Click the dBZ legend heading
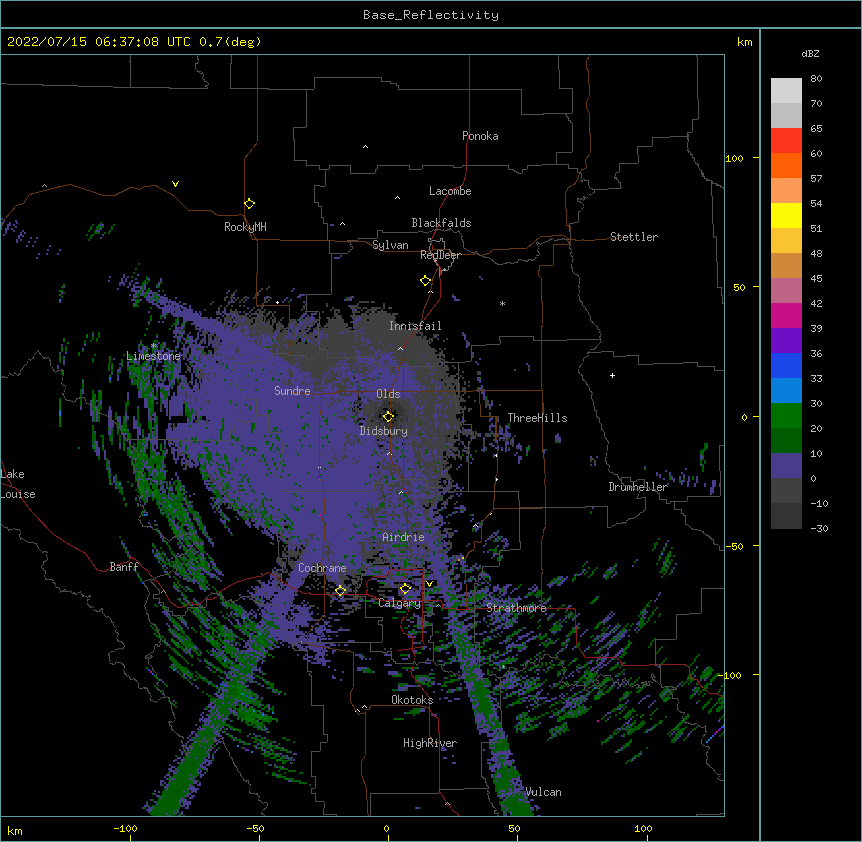The image size is (862, 842). pyautogui.click(x=810, y=53)
